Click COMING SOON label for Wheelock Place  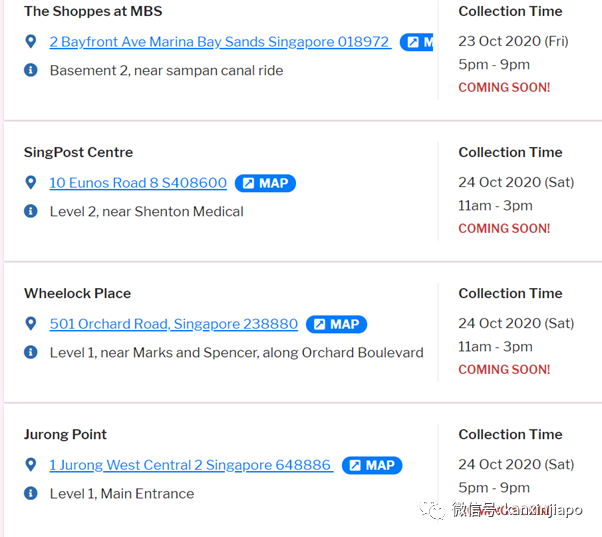[504, 369]
